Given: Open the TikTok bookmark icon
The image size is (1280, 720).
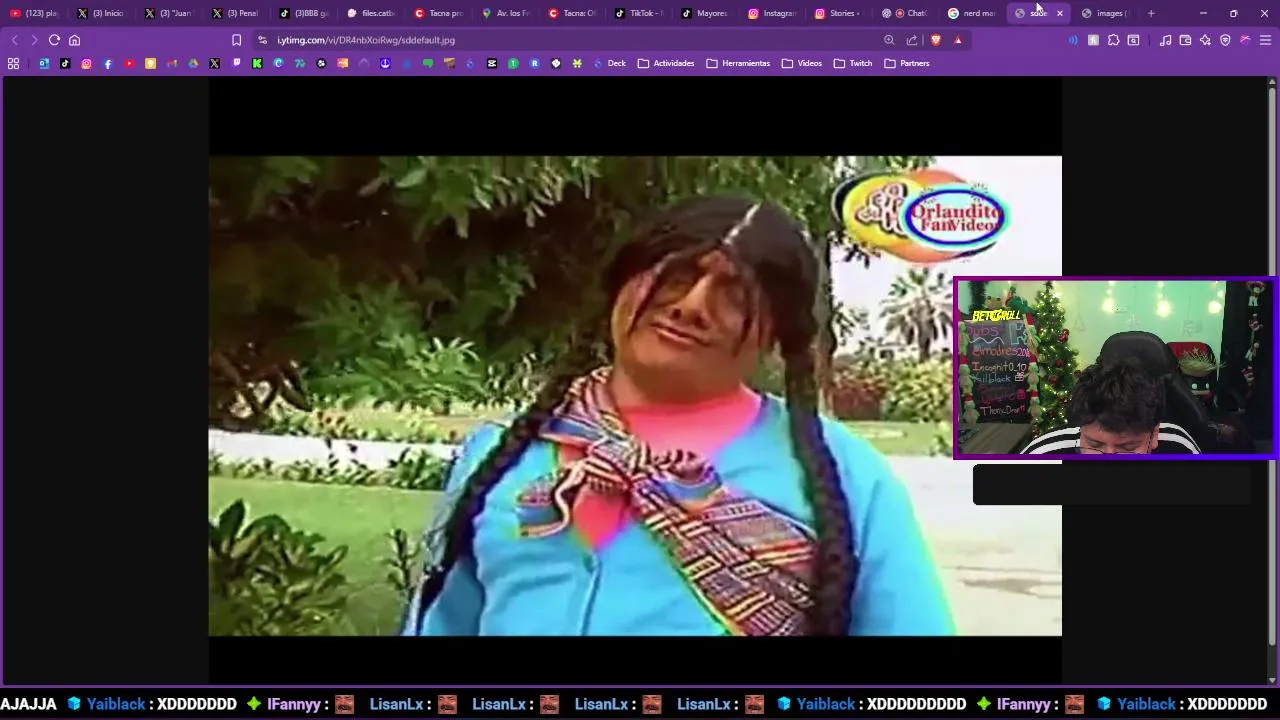Looking at the screenshot, I should point(65,63).
